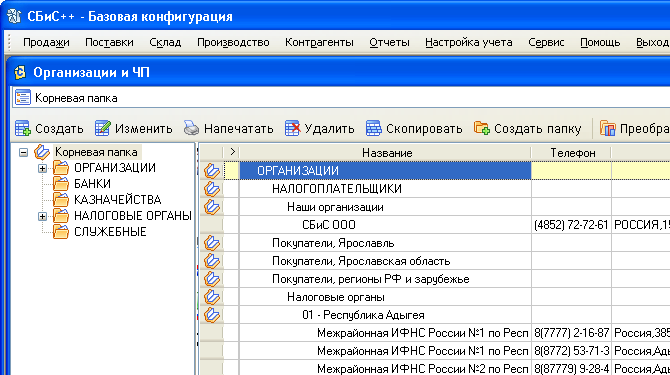670x375 pixels.
Task: Click the Создать папку folder icon
Action: pos(482,128)
